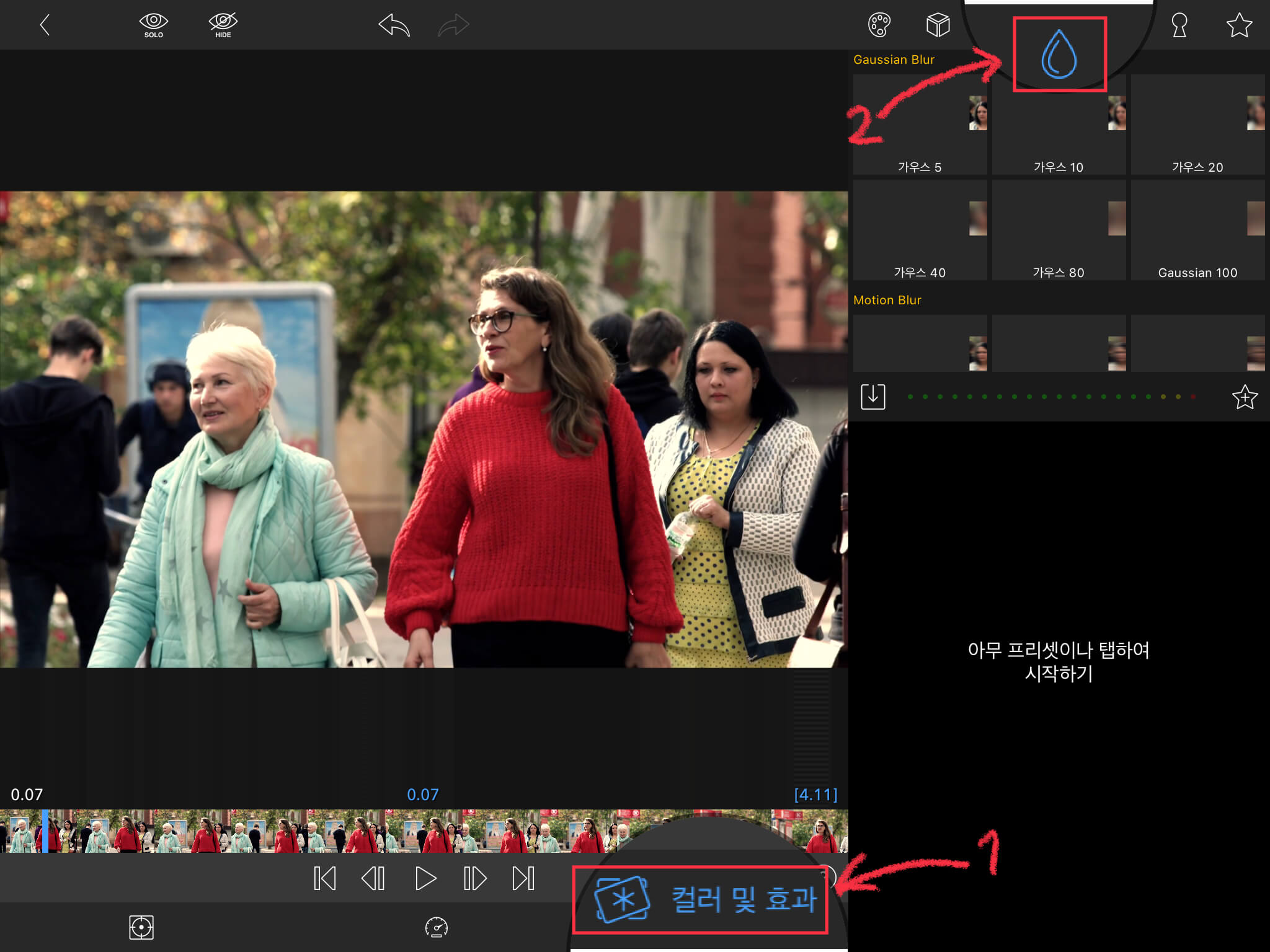Viewport: 1270px width, 952px height.
Task: Open the speed gauge tool
Action: 436,927
